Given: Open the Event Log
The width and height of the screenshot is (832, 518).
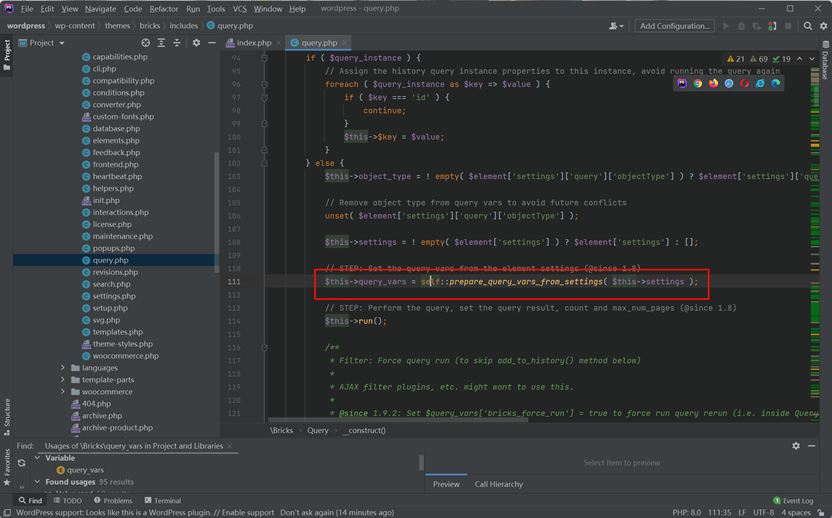Looking at the screenshot, I should [x=793, y=501].
